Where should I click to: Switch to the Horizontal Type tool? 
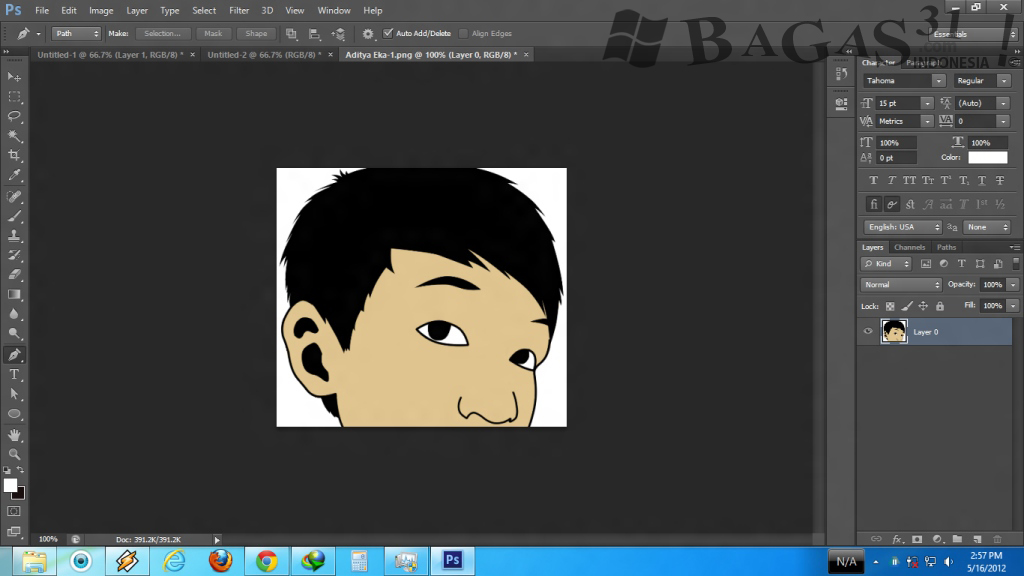(x=14, y=374)
